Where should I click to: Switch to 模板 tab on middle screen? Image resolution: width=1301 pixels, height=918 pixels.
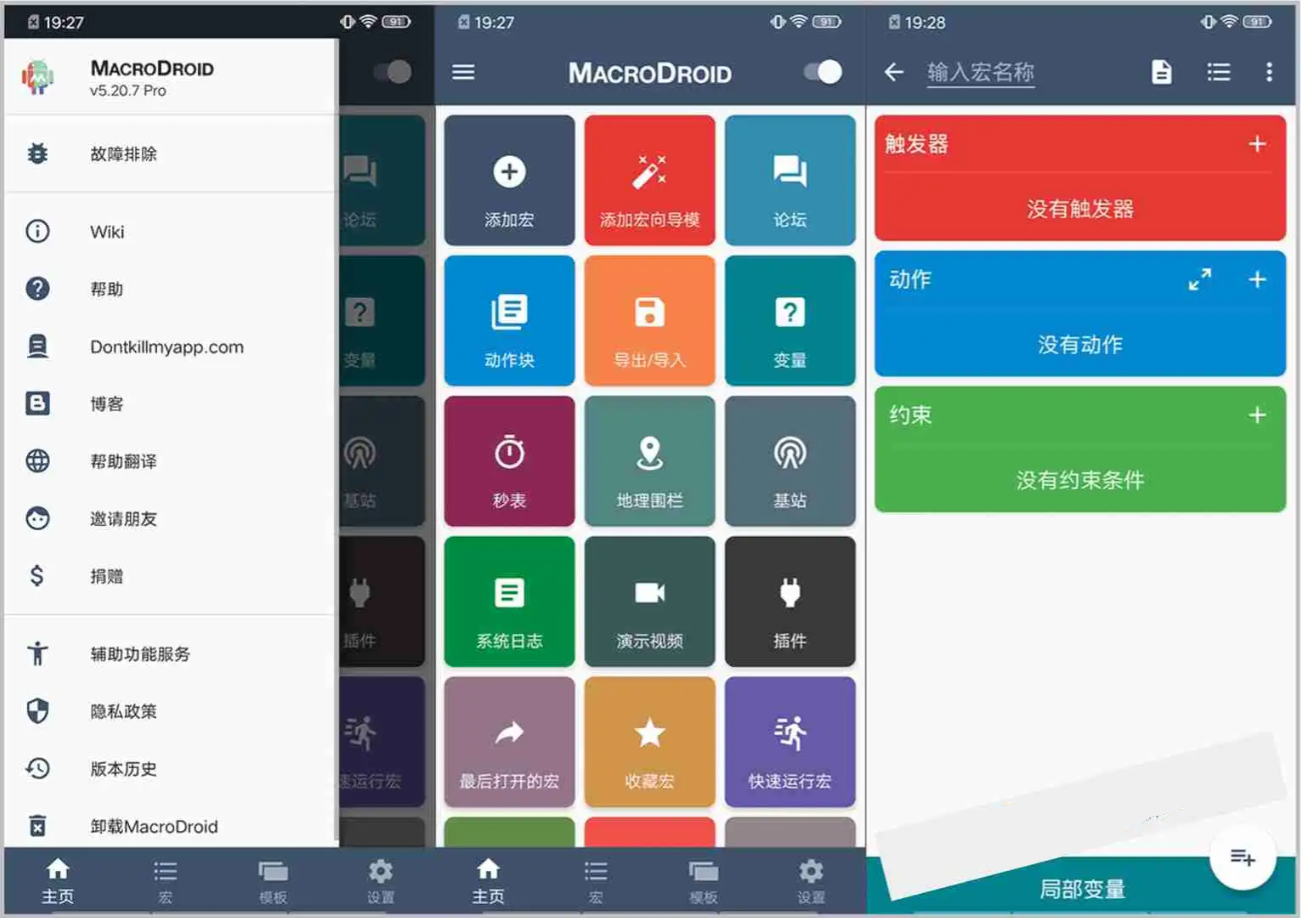click(x=704, y=881)
